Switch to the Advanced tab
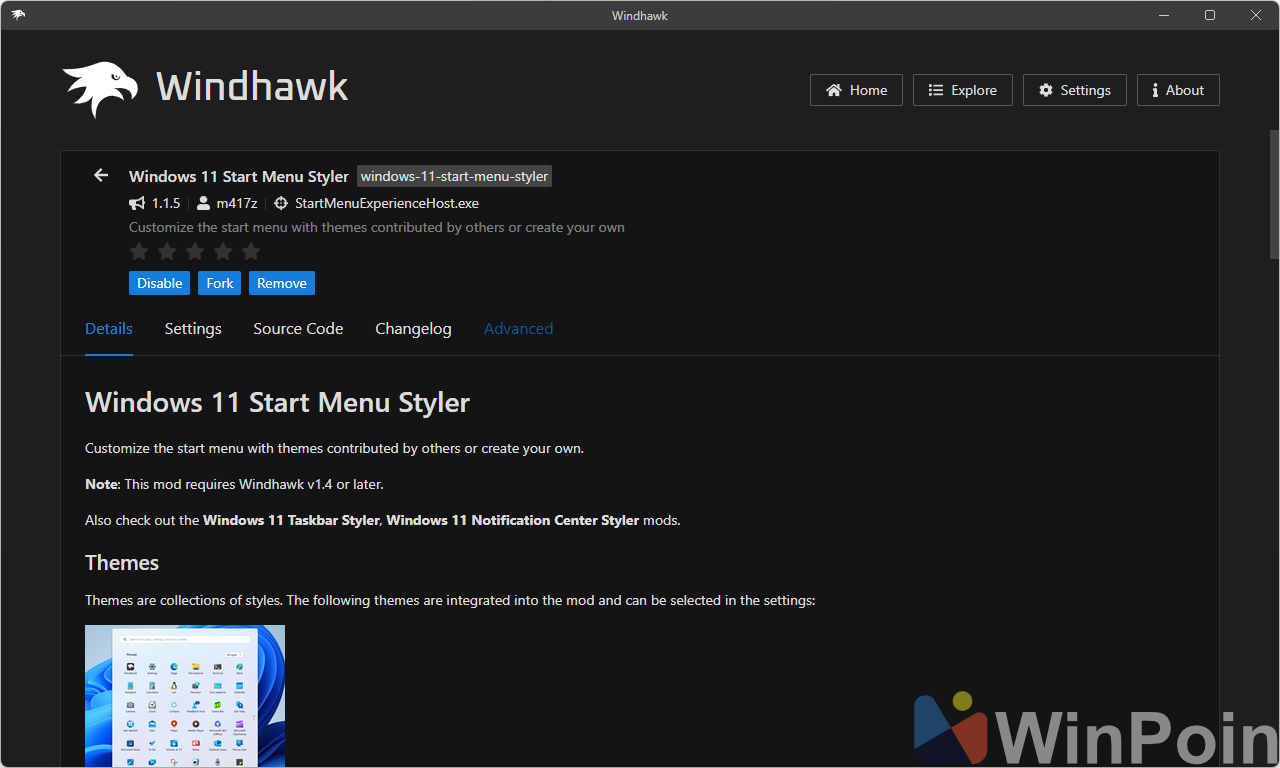This screenshot has width=1280, height=768. 518,329
